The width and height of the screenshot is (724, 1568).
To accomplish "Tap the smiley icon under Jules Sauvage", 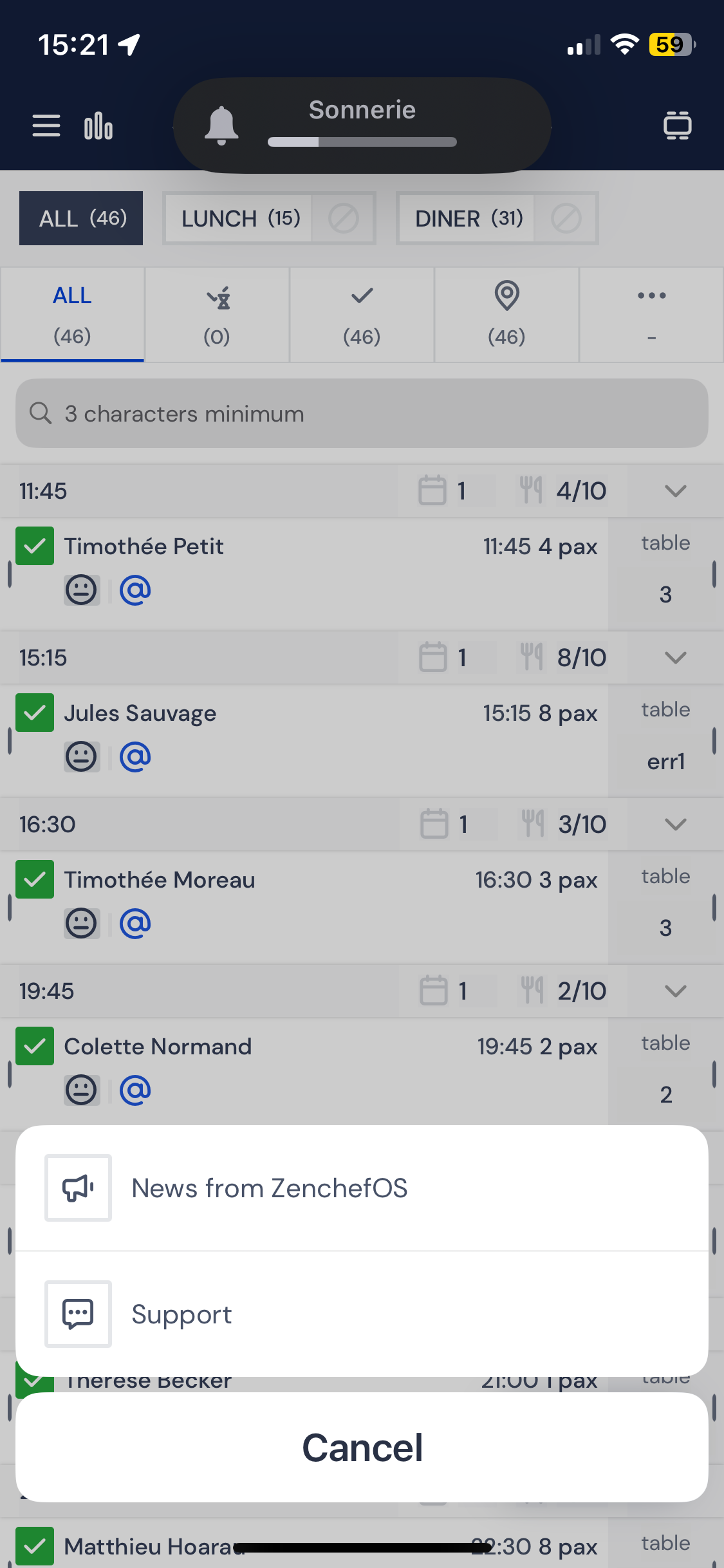I will (82, 756).
